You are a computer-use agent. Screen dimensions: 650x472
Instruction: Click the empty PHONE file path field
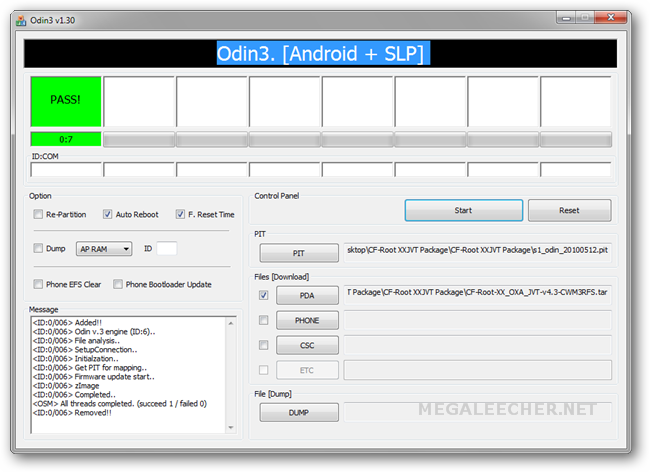(x=478, y=320)
